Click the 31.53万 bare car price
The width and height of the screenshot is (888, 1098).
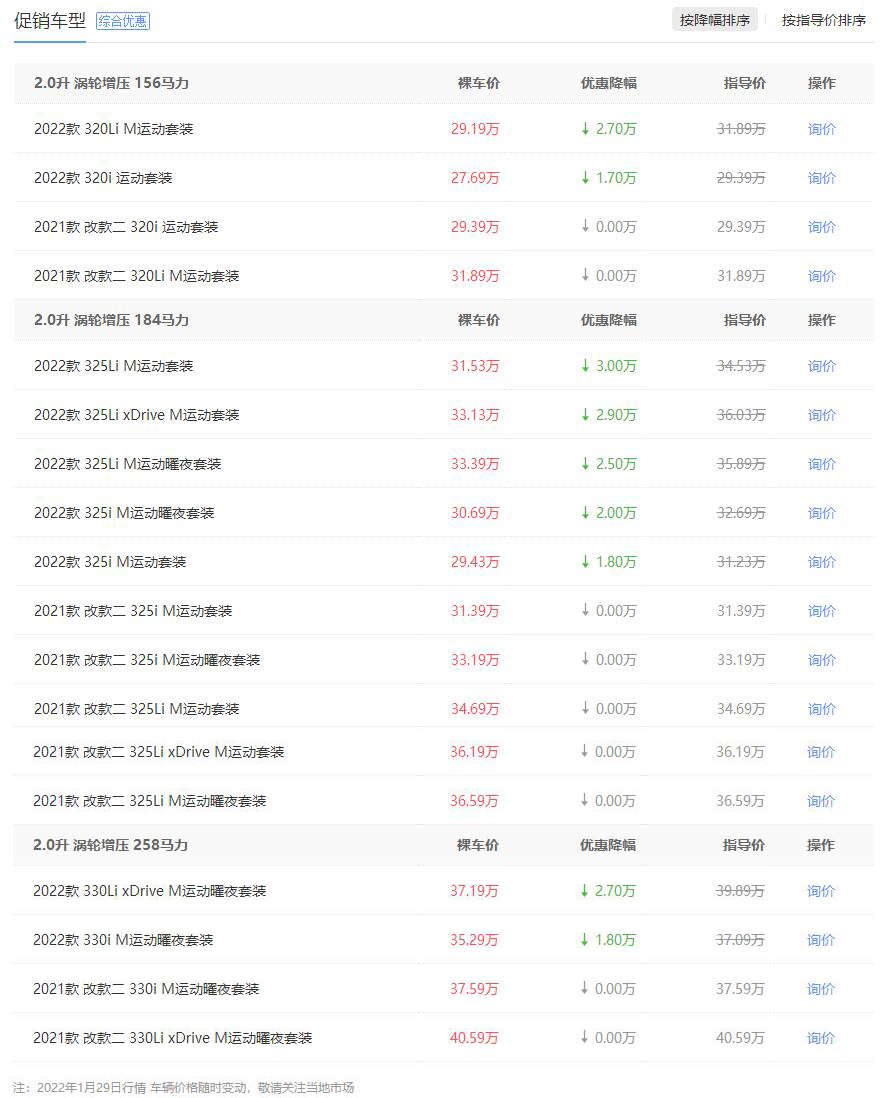click(475, 366)
